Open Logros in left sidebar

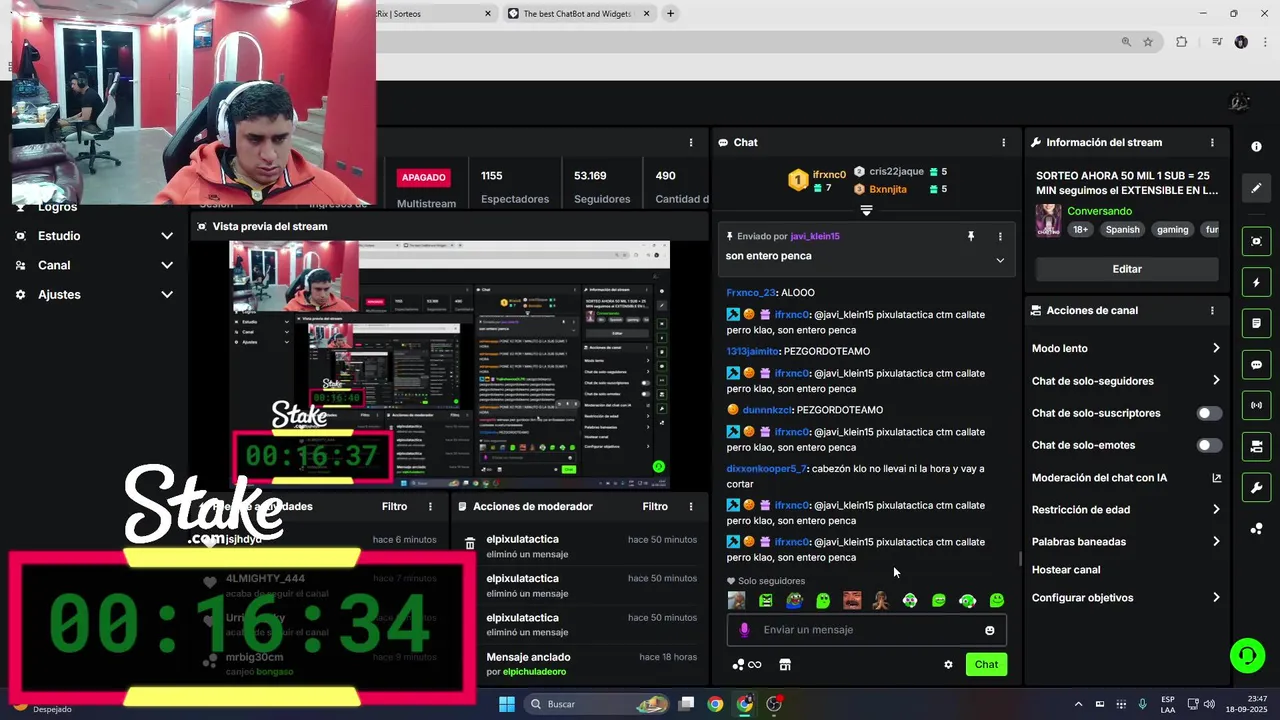tap(57, 207)
